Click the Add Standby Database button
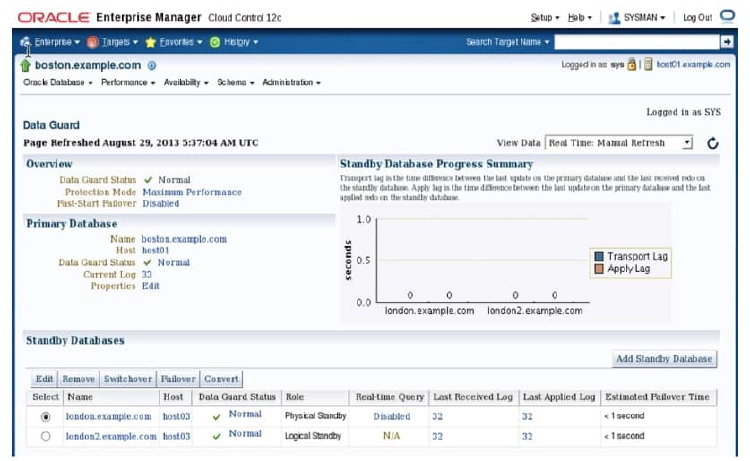 [x=664, y=359]
